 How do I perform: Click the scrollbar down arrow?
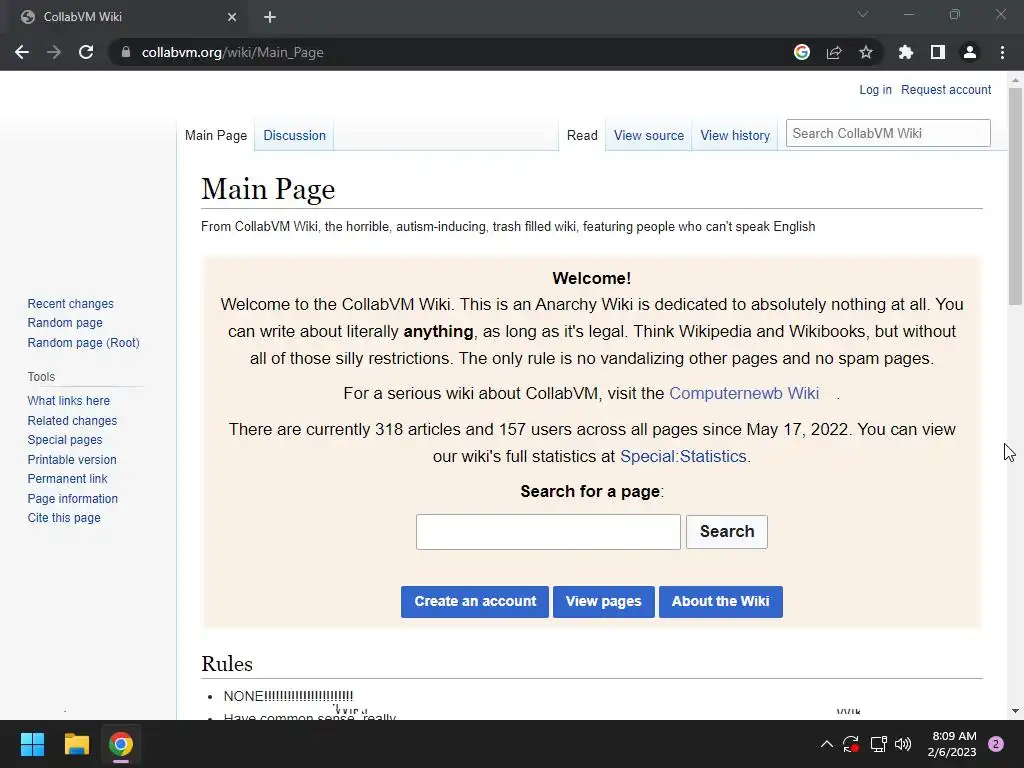point(1015,711)
